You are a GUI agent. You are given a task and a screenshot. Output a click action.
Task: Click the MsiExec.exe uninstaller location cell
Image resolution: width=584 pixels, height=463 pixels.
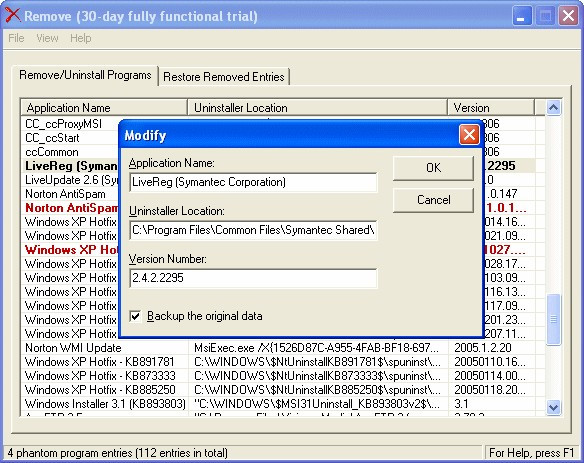pos(317,348)
